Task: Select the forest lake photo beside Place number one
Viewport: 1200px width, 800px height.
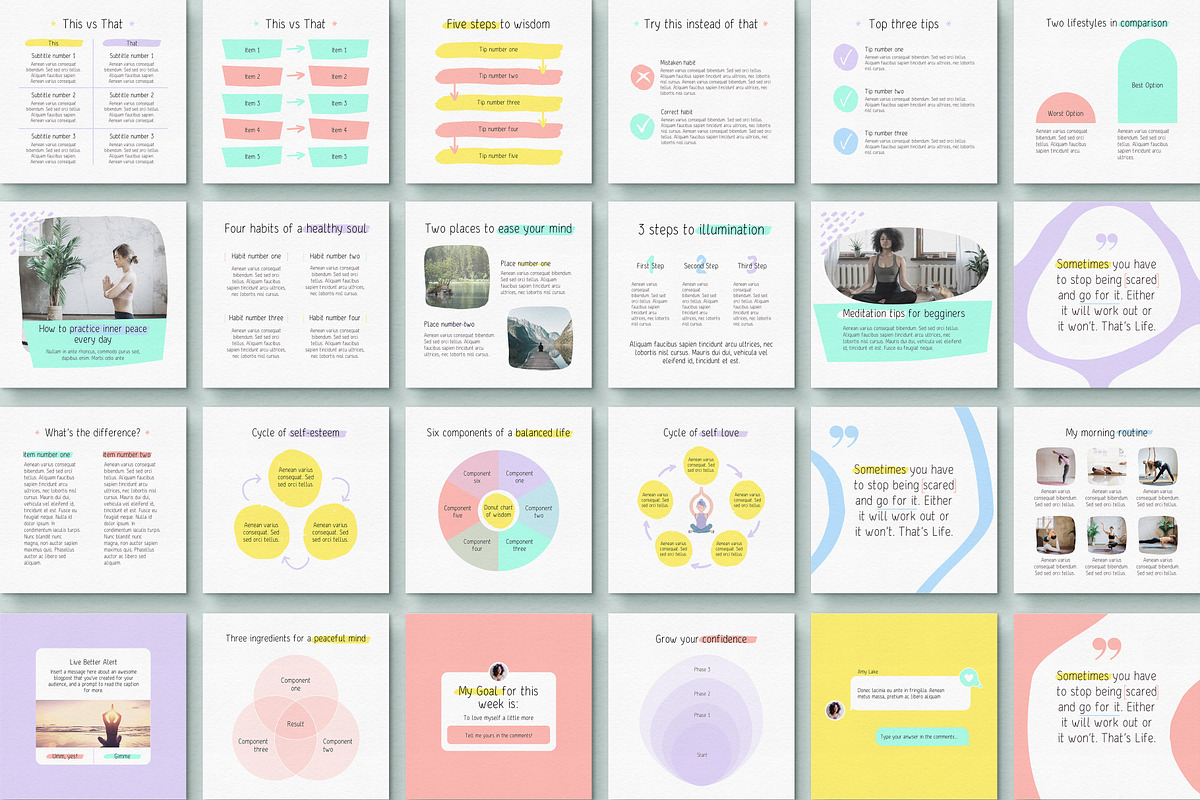Action: coord(458,276)
